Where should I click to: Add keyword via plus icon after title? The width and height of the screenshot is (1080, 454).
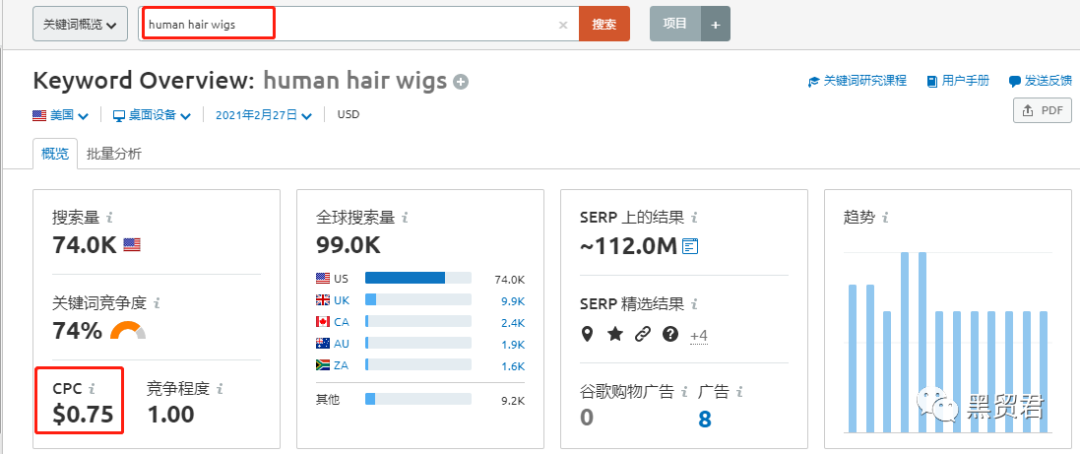(461, 82)
